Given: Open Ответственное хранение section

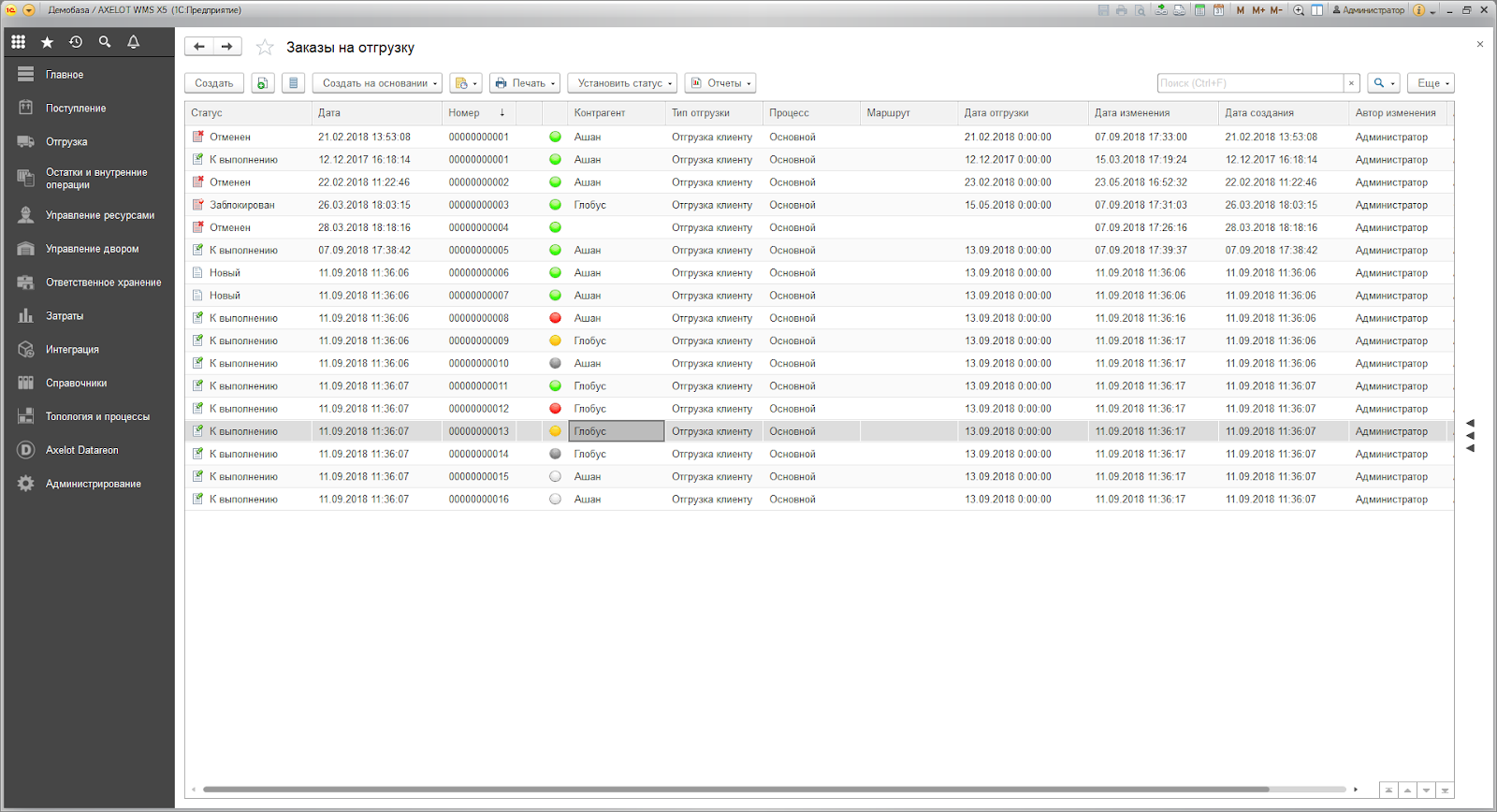Looking at the screenshot, I should (88, 283).
